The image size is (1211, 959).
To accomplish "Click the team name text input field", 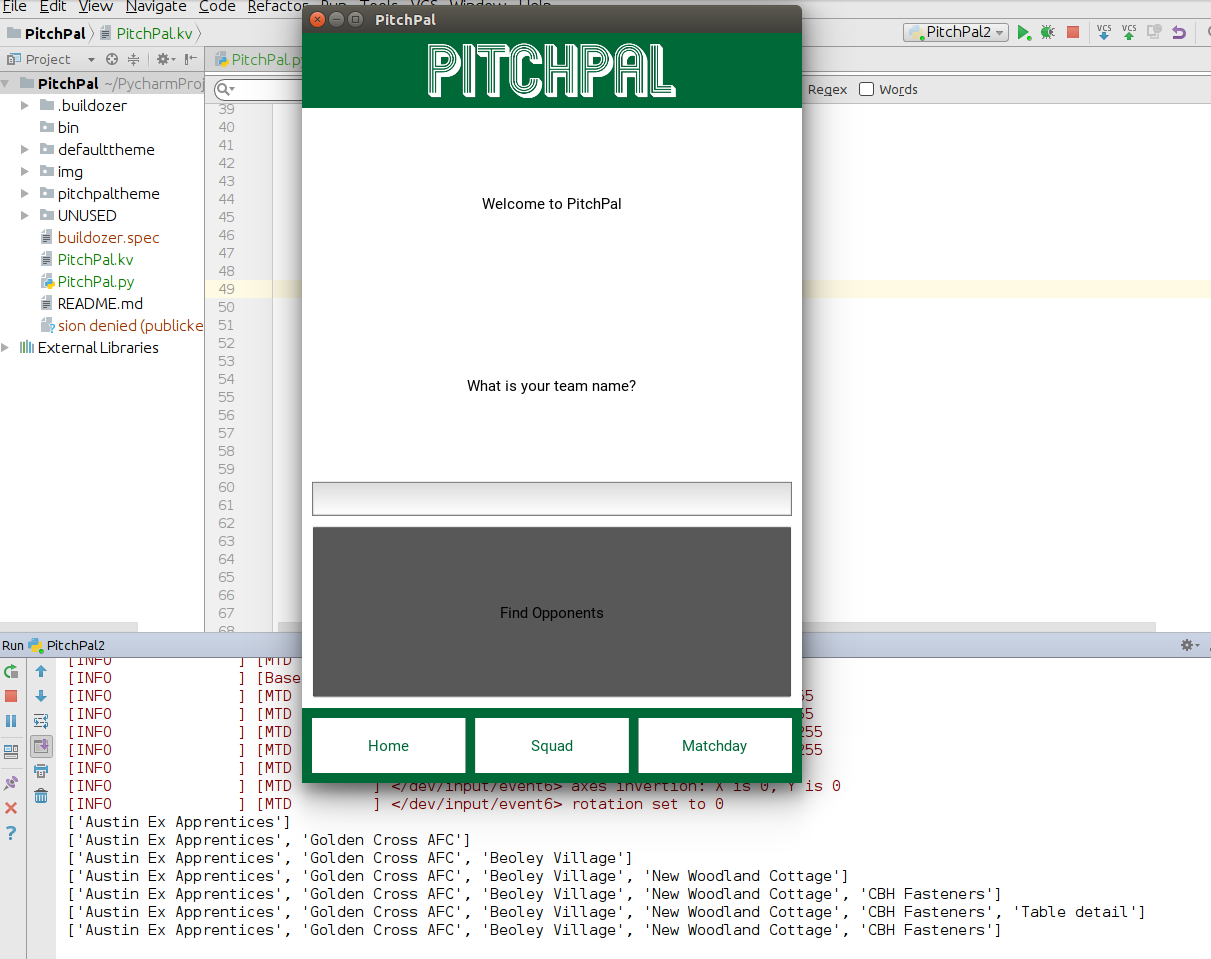I will [552, 498].
